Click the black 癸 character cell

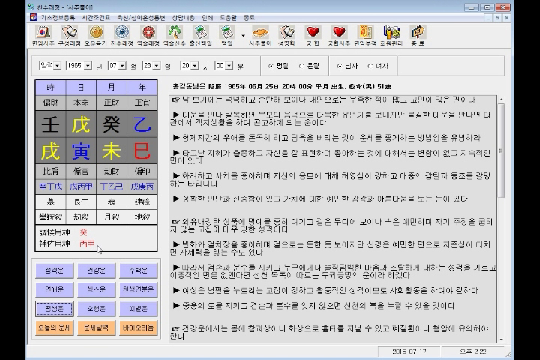pos(112,124)
